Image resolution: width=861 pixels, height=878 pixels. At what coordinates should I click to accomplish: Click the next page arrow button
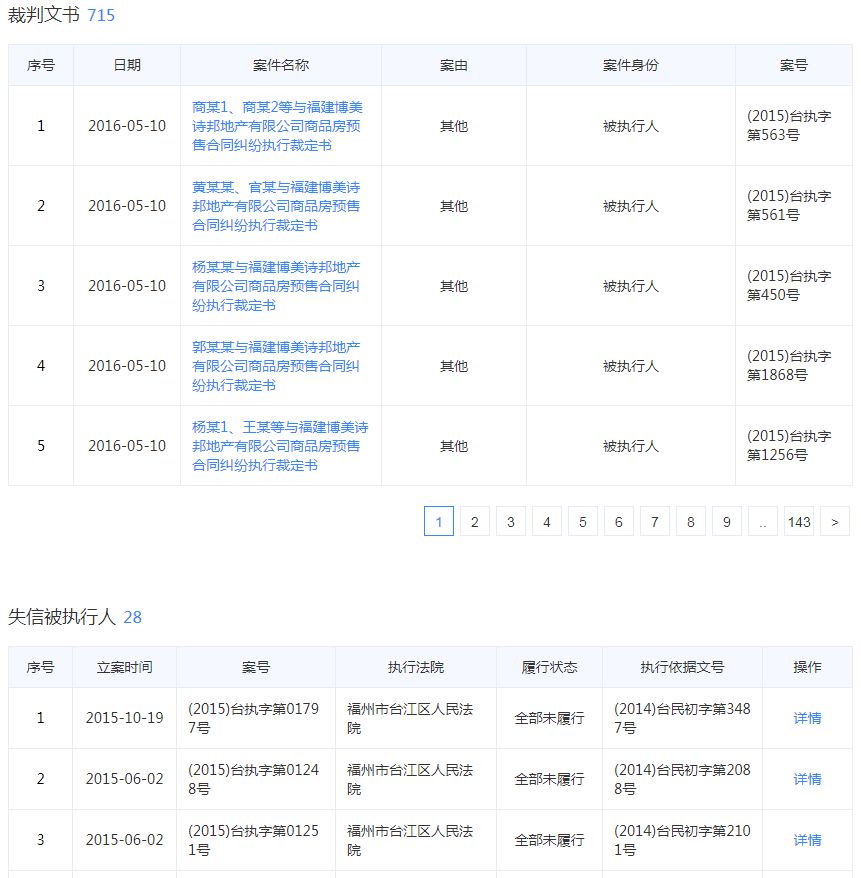pos(835,521)
